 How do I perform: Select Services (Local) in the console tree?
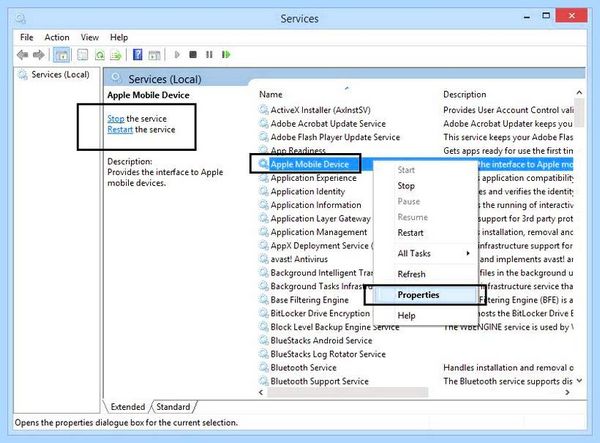pyautogui.click(x=60, y=75)
